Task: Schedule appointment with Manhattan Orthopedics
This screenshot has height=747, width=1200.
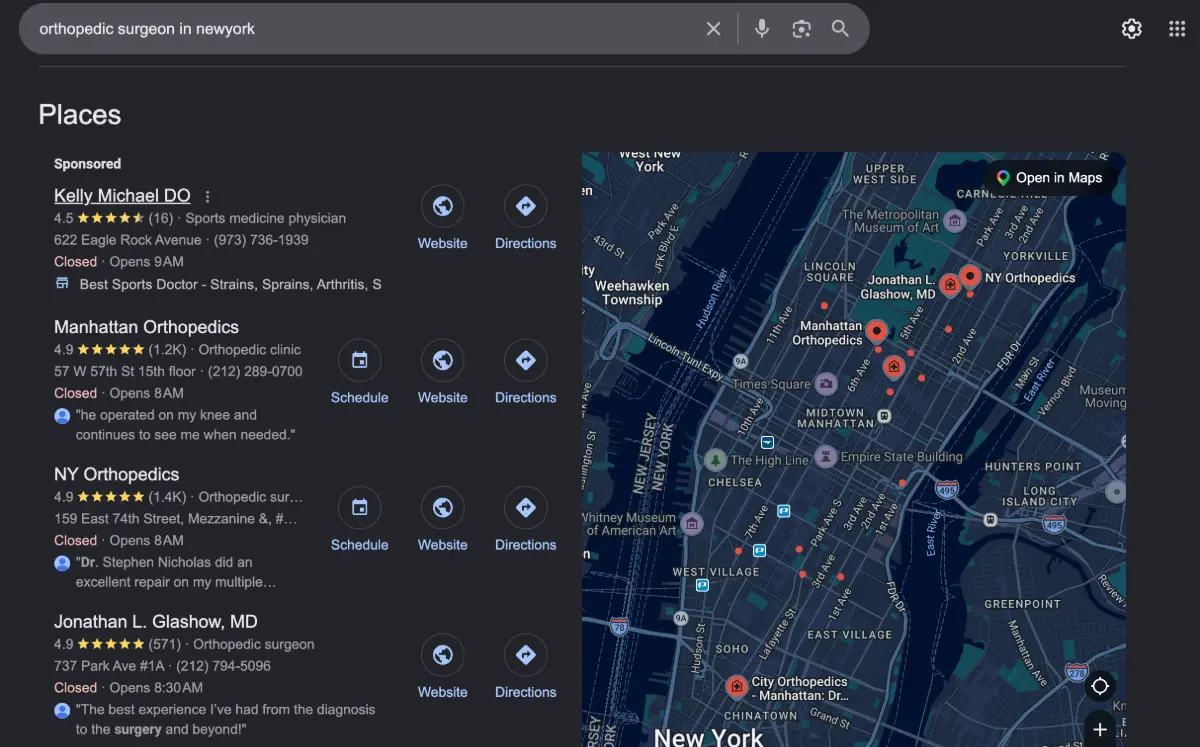Action: point(359,361)
